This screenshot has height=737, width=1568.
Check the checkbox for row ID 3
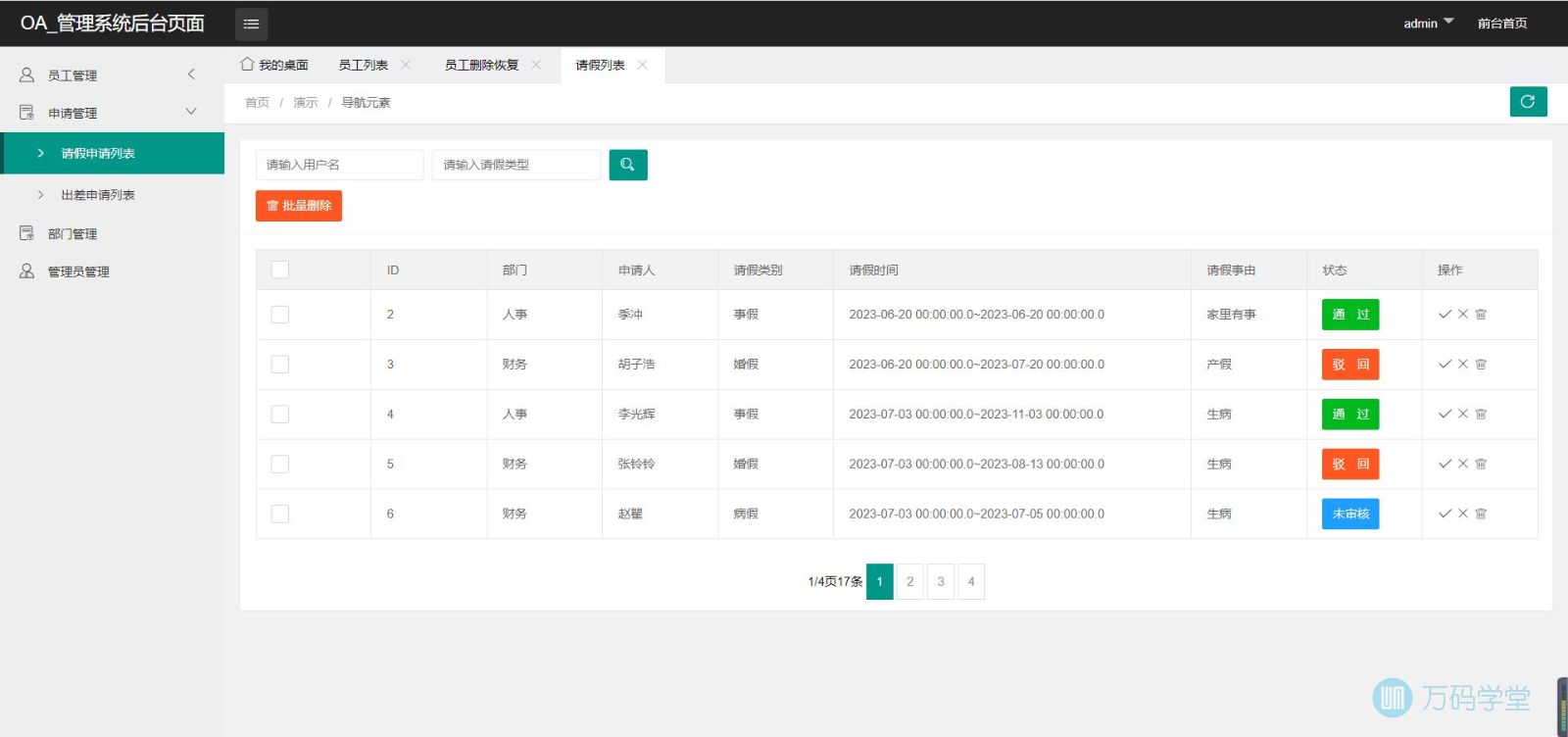[280, 365]
